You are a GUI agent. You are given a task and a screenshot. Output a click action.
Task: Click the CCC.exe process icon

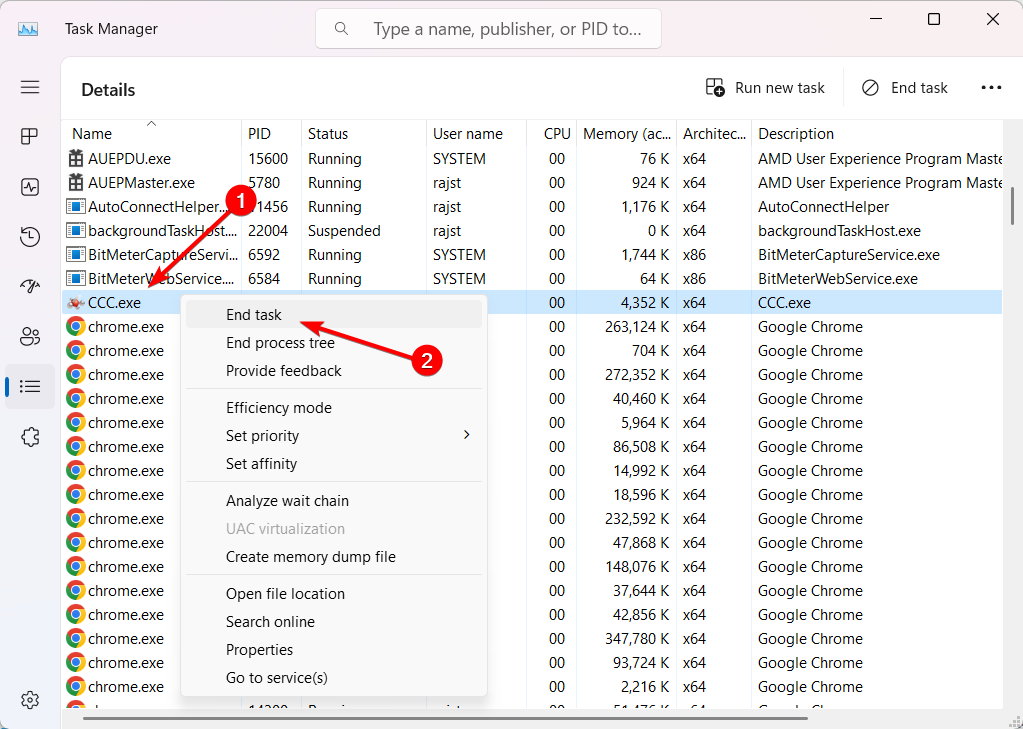(x=76, y=303)
